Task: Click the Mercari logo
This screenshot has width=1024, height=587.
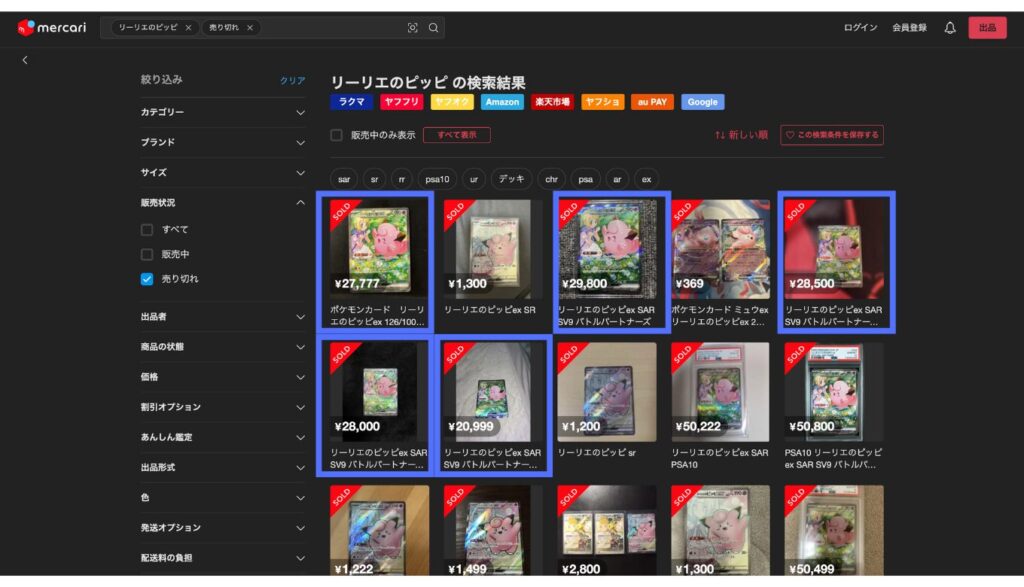Action: pyautogui.click(x=52, y=27)
